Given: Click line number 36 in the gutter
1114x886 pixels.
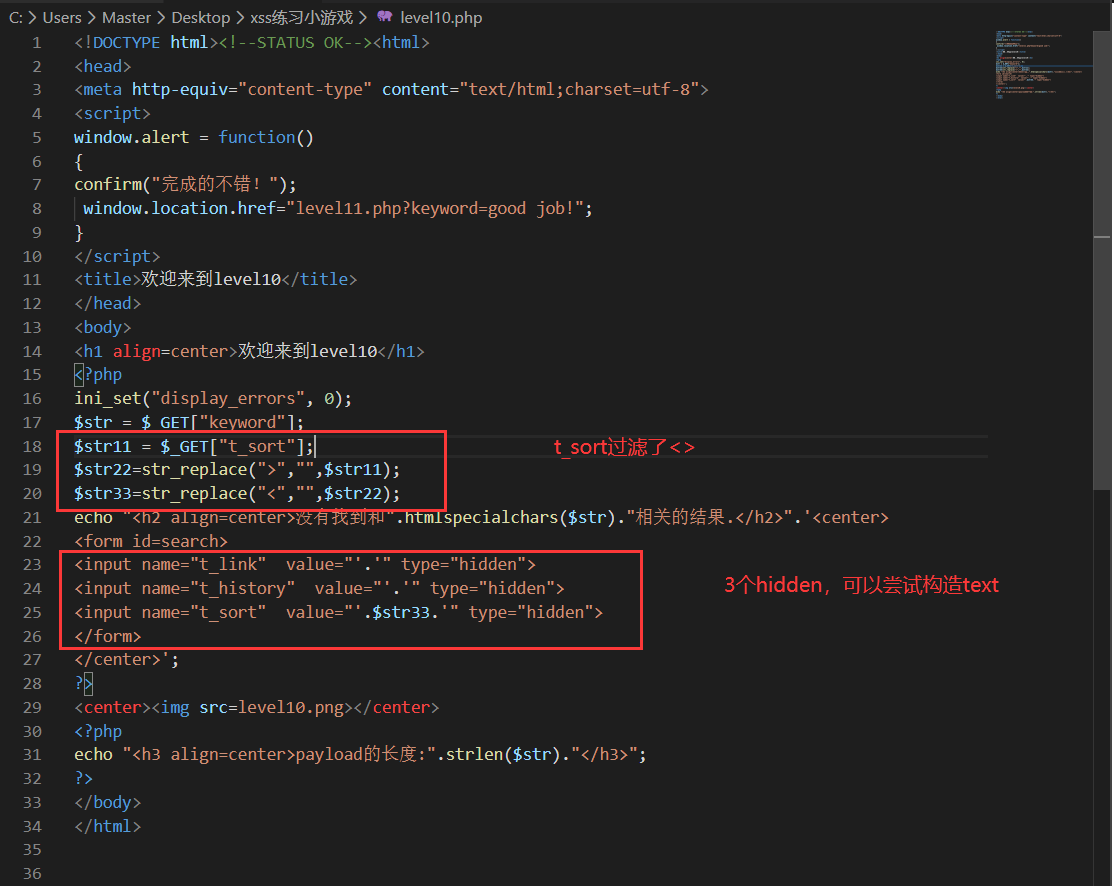Looking at the screenshot, I should [33, 873].
